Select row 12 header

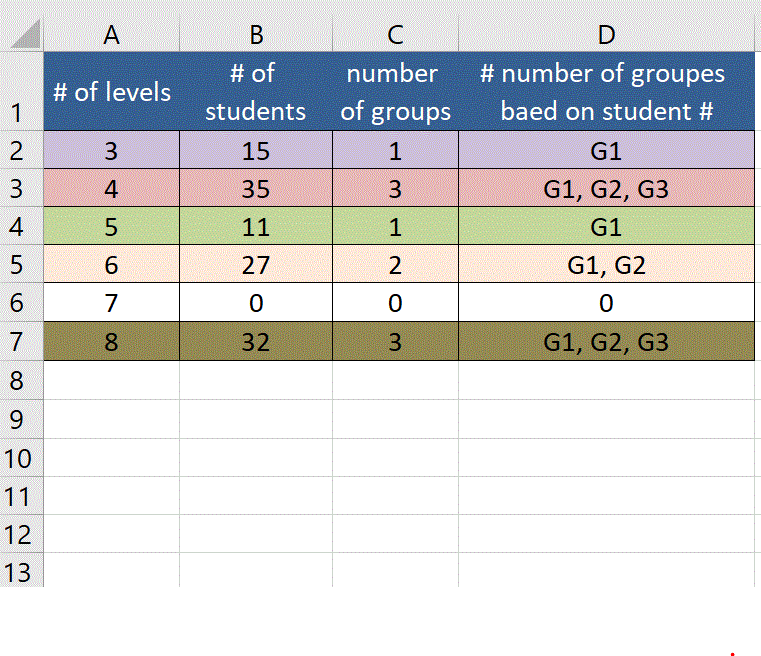(21, 534)
